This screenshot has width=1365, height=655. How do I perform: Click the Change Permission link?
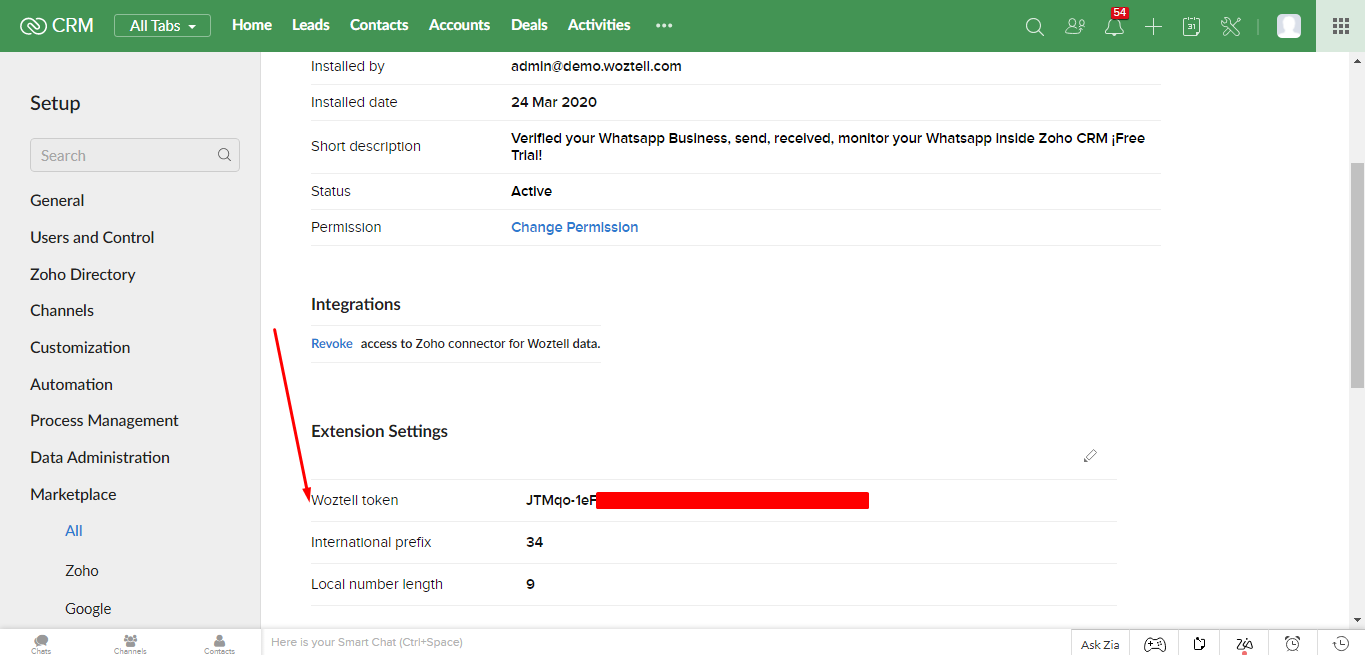tap(575, 227)
